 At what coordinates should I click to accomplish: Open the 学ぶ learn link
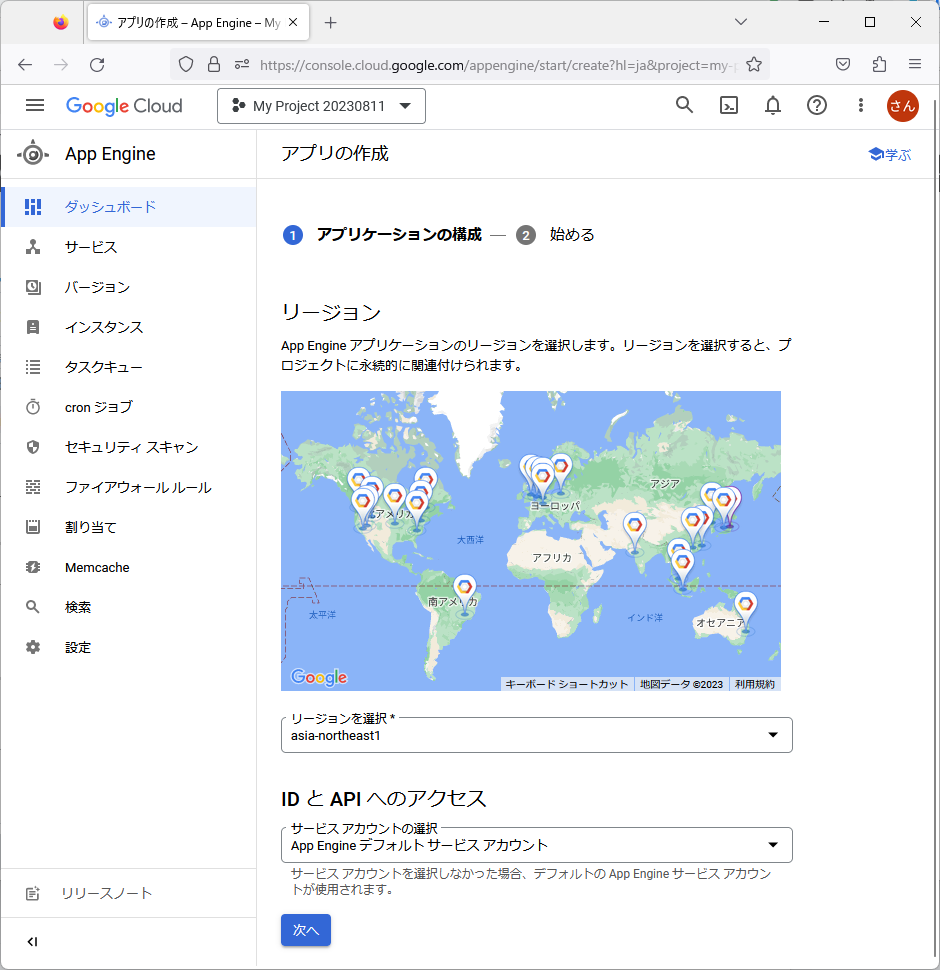(x=891, y=155)
